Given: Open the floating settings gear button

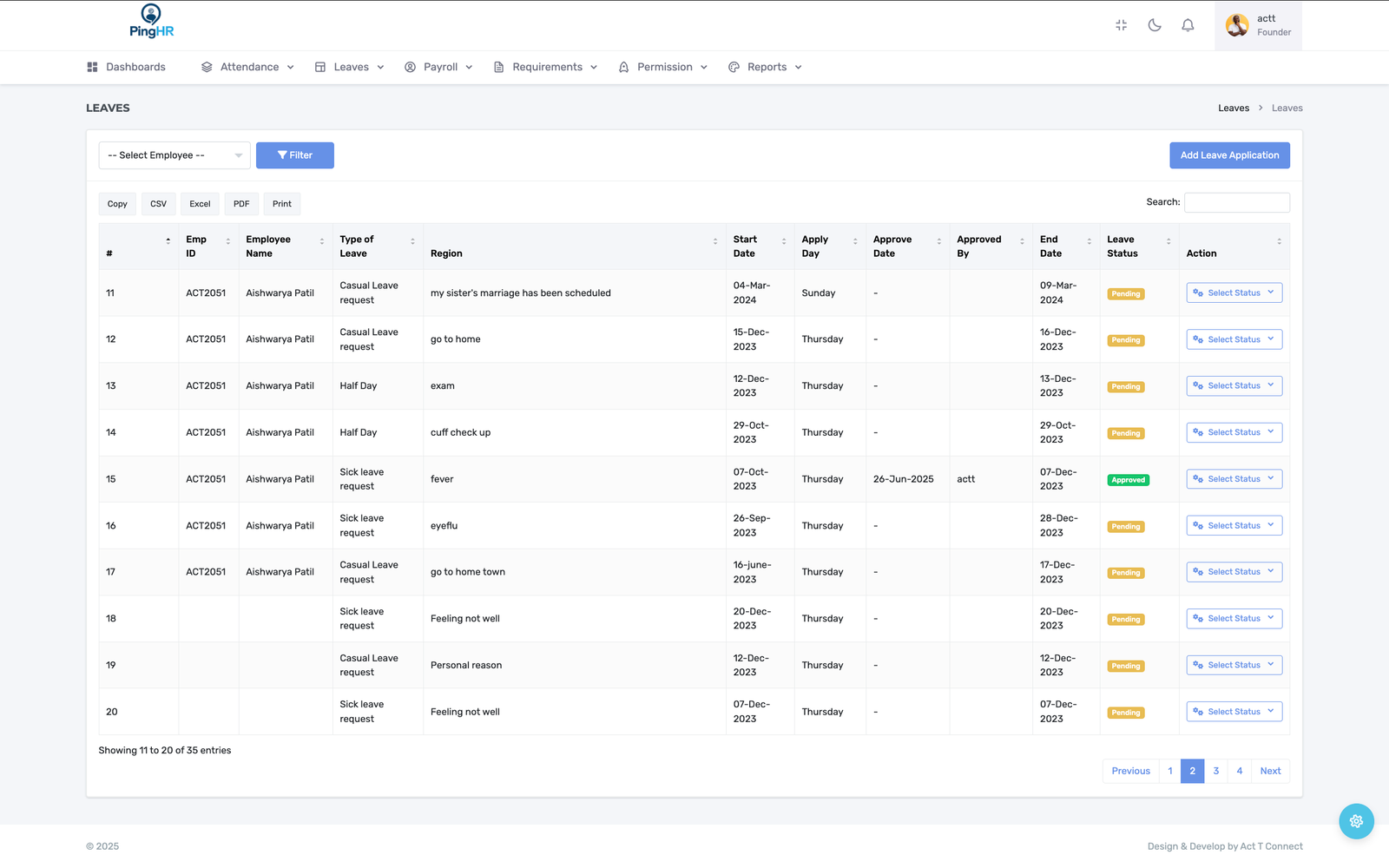Looking at the screenshot, I should point(1356,821).
